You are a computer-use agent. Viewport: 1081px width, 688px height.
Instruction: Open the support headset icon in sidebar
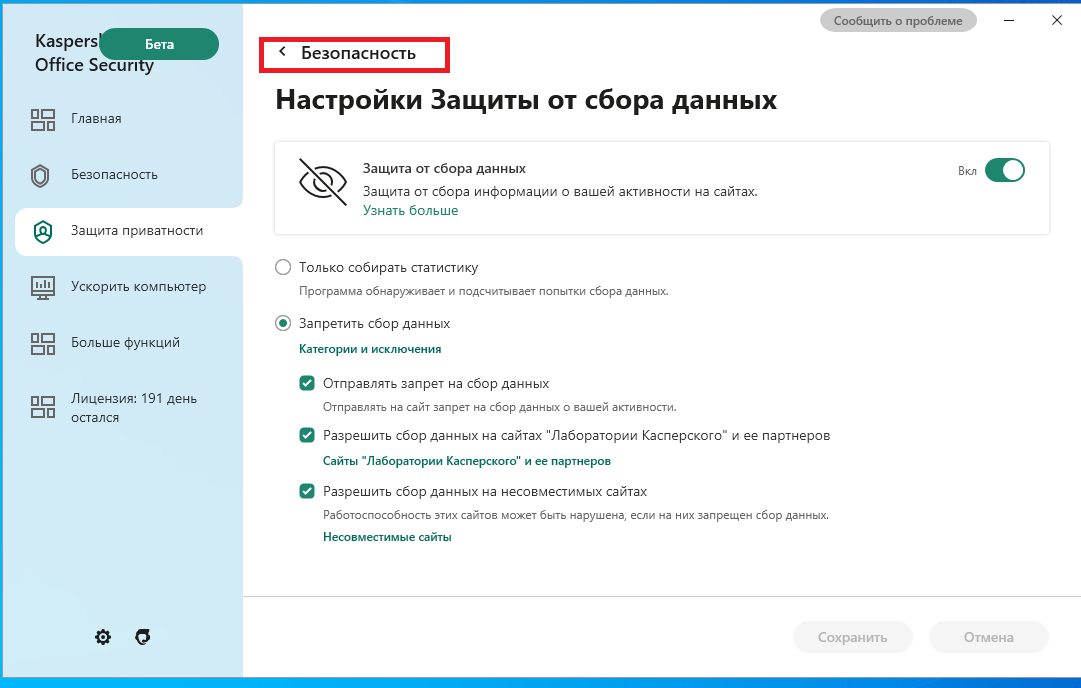[x=143, y=637]
